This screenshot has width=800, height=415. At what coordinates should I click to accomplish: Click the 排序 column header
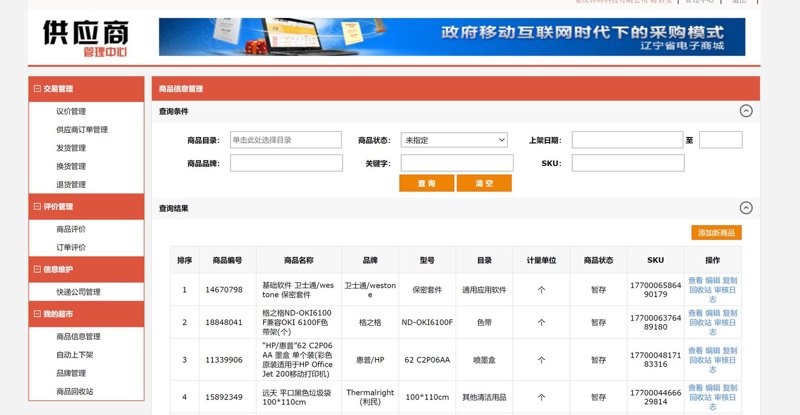185,260
